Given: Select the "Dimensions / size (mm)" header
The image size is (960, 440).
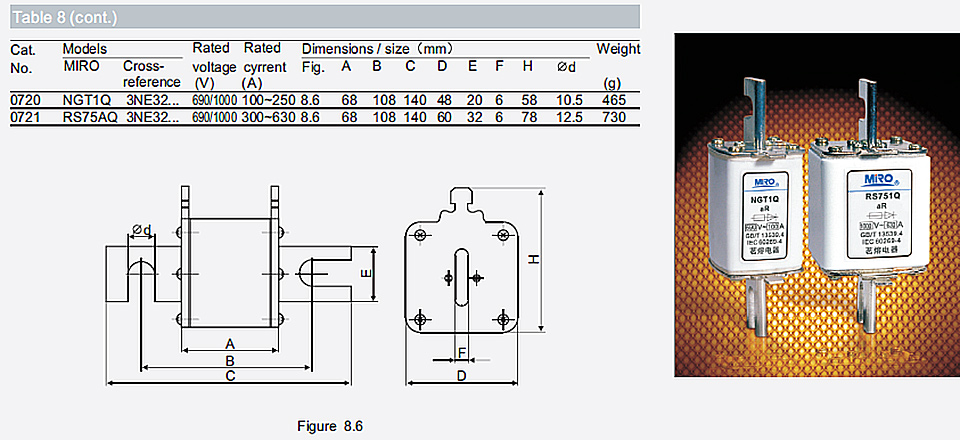Looking at the screenshot, I should coord(377,49).
